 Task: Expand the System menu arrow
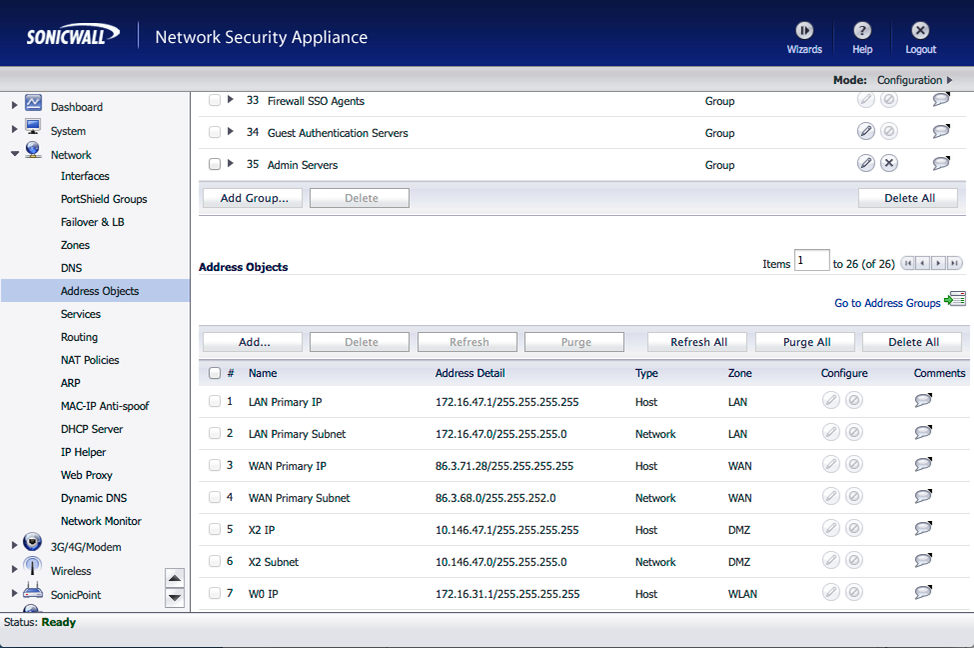14,129
